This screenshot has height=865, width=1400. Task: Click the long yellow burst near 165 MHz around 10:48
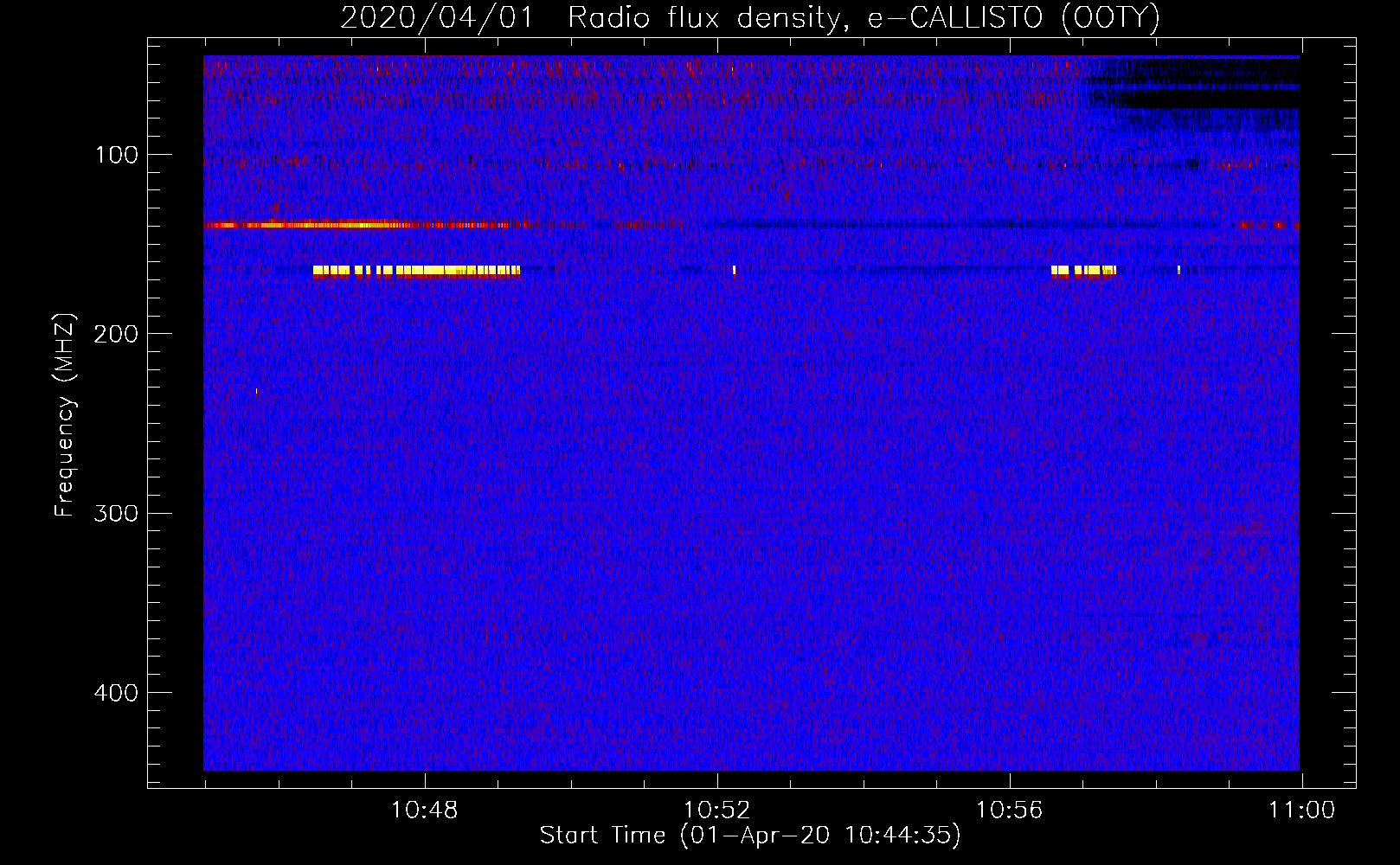416,271
